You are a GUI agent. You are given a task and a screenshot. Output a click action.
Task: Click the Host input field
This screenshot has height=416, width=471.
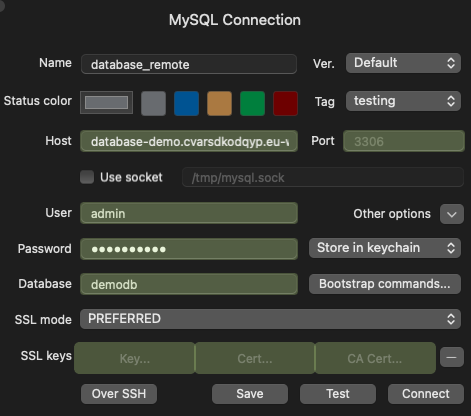tap(189, 141)
